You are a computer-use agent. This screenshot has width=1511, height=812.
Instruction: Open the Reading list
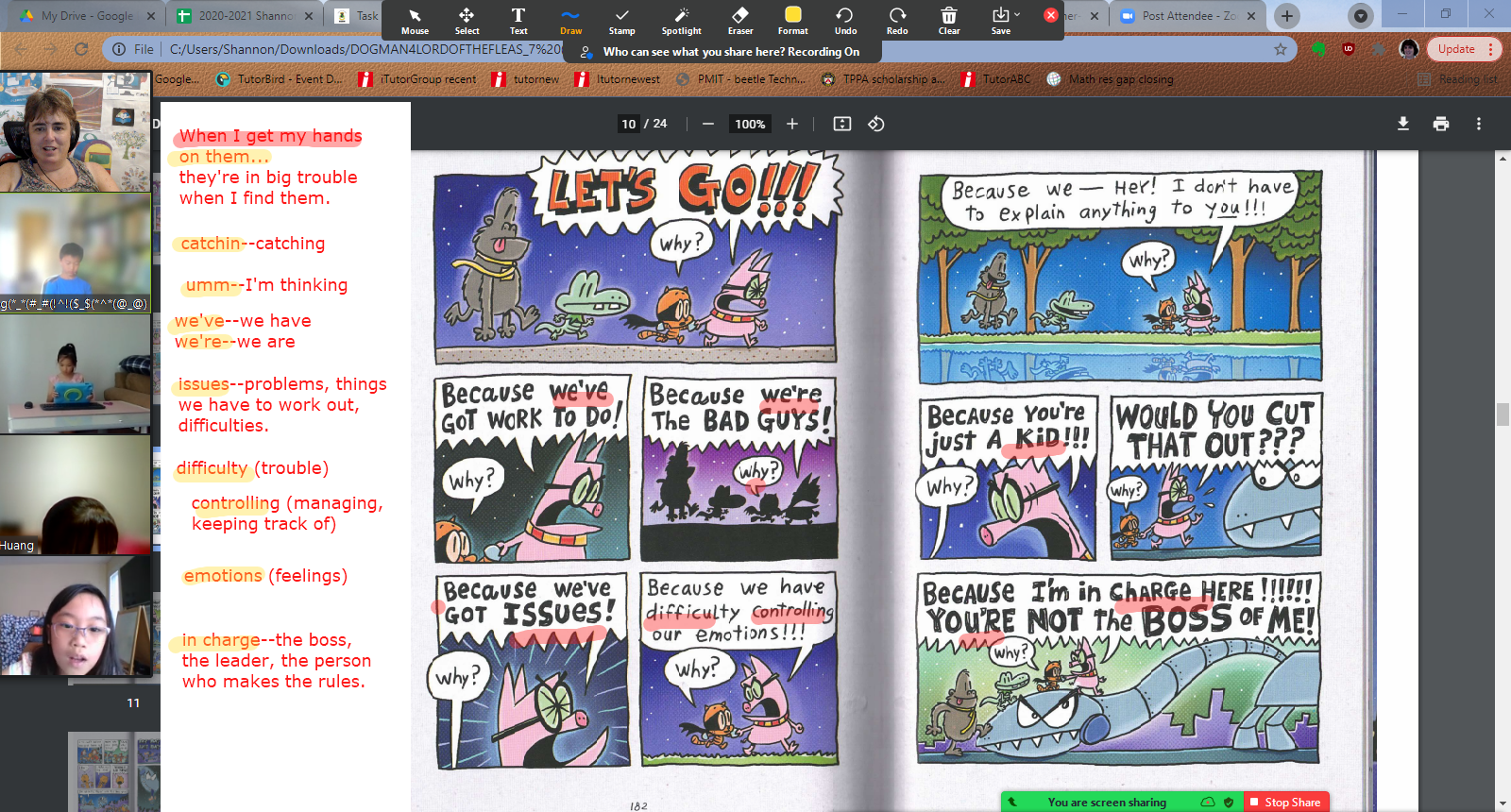[1458, 79]
